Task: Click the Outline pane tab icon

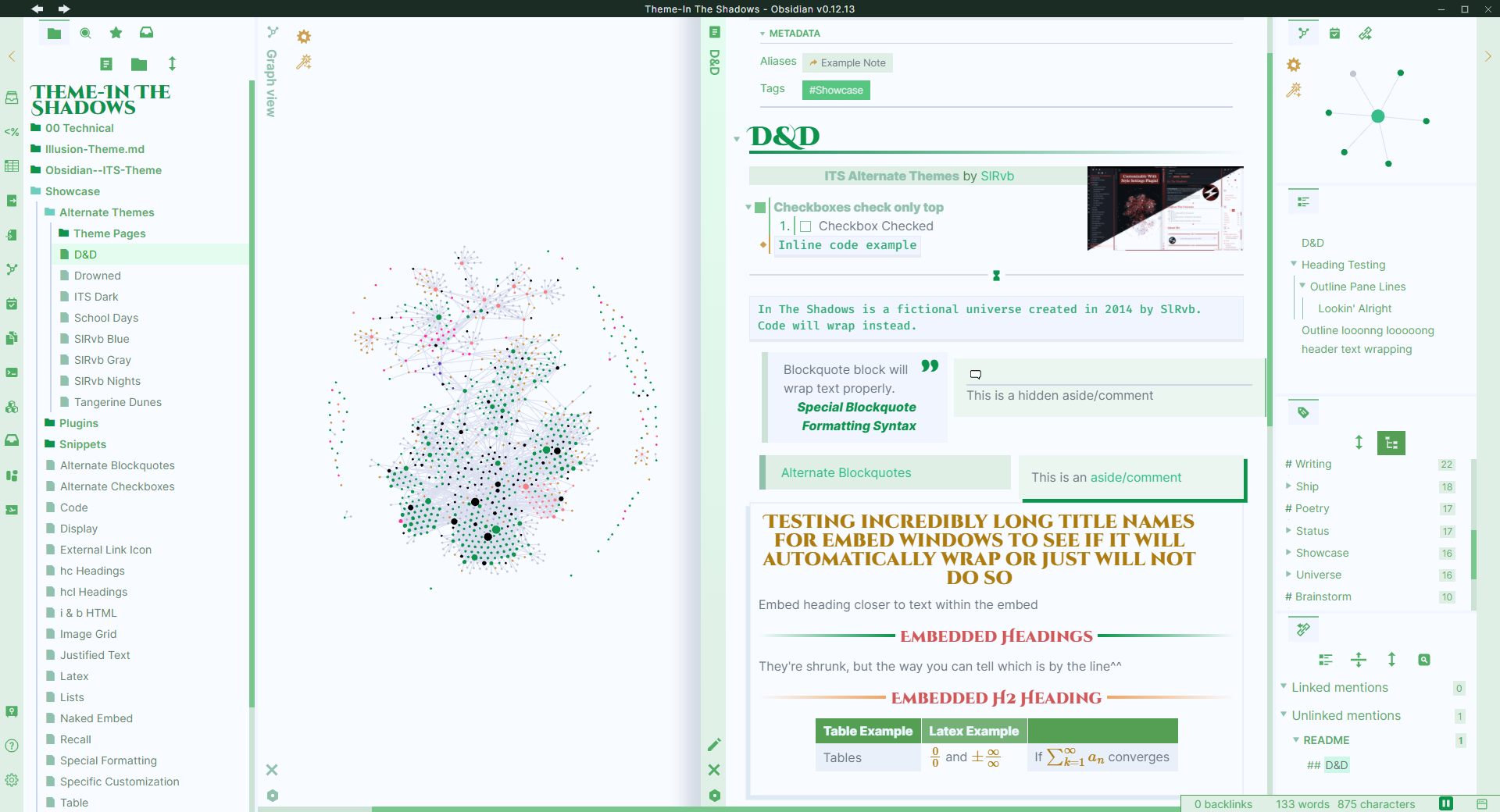Action: [x=1303, y=202]
